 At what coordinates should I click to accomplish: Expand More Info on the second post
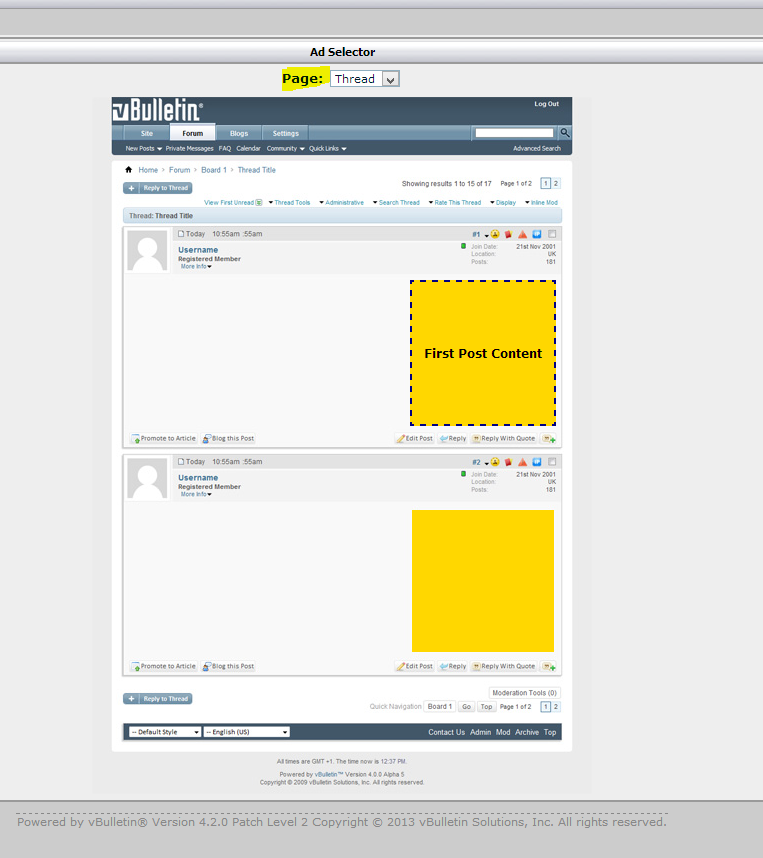coord(196,494)
